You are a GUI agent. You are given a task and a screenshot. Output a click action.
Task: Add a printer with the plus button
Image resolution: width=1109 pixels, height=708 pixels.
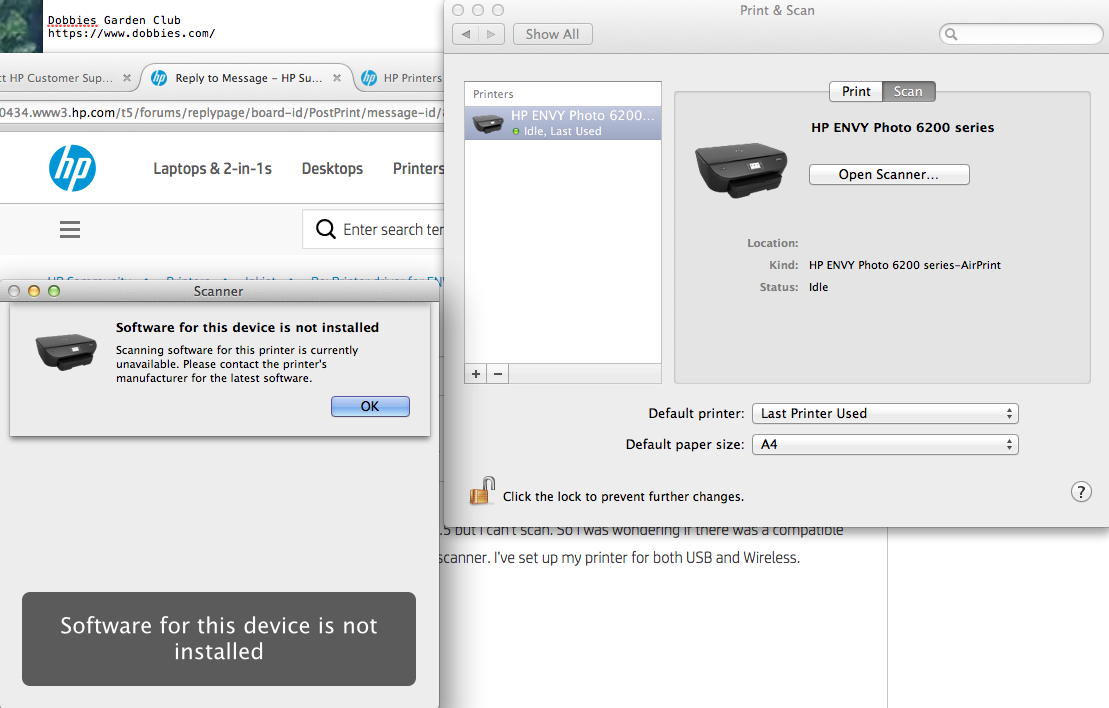(x=476, y=373)
